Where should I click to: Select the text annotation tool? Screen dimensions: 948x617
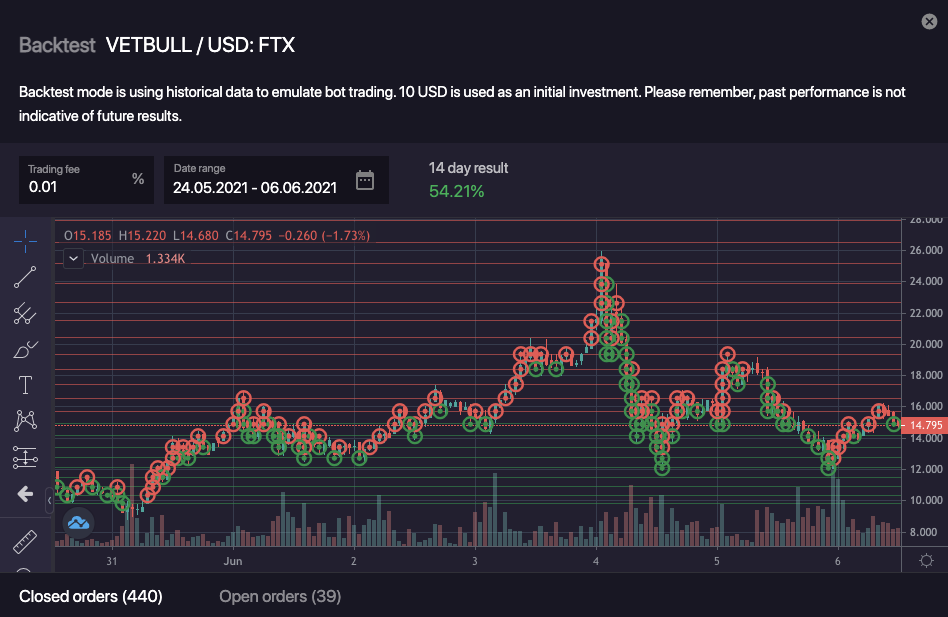tap(26, 385)
